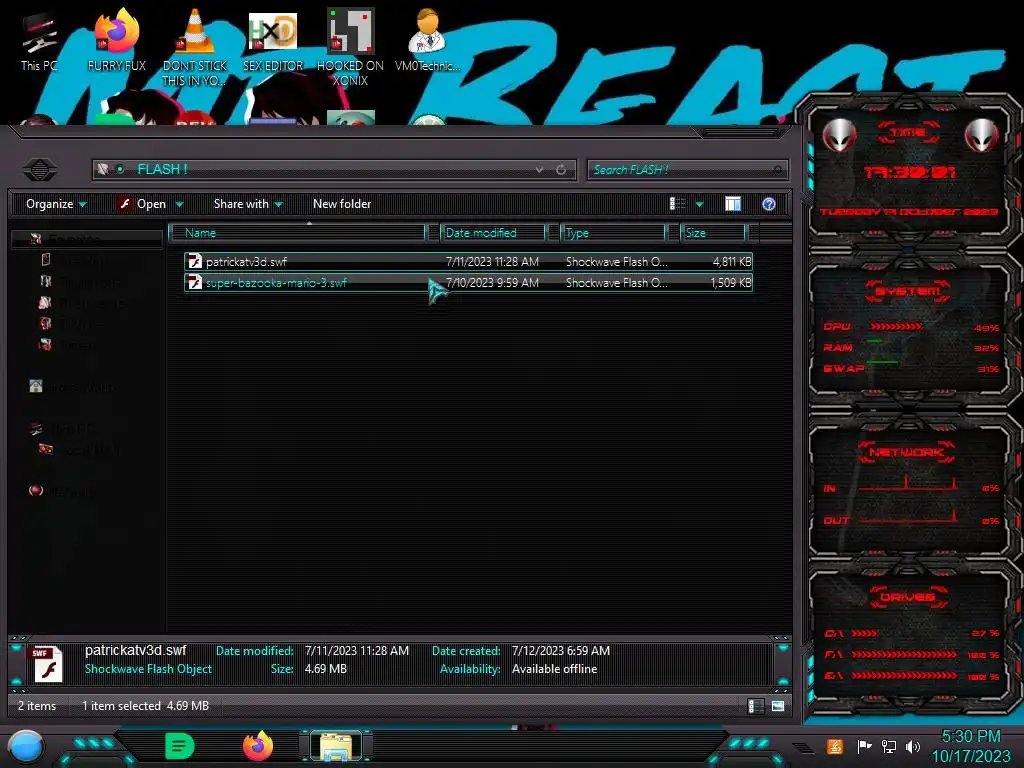Toggle the preview pane button
Screen dimensions: 1024x768
pyautogui.click(x=733, y=204)
